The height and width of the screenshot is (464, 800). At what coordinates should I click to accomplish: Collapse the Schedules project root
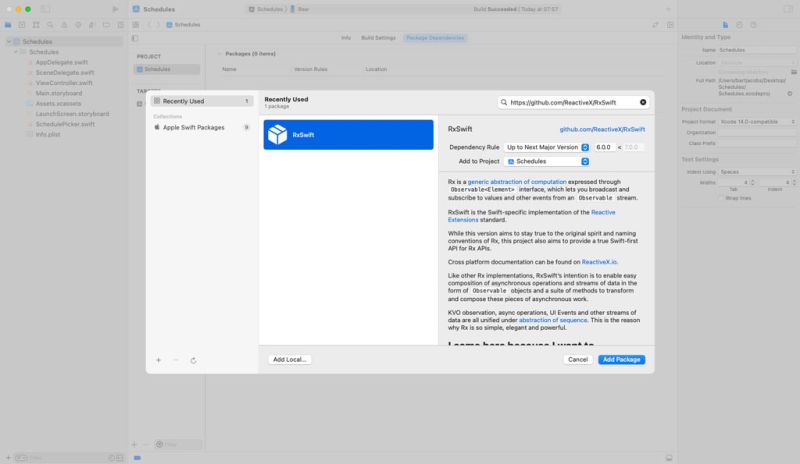pos(9,41)
